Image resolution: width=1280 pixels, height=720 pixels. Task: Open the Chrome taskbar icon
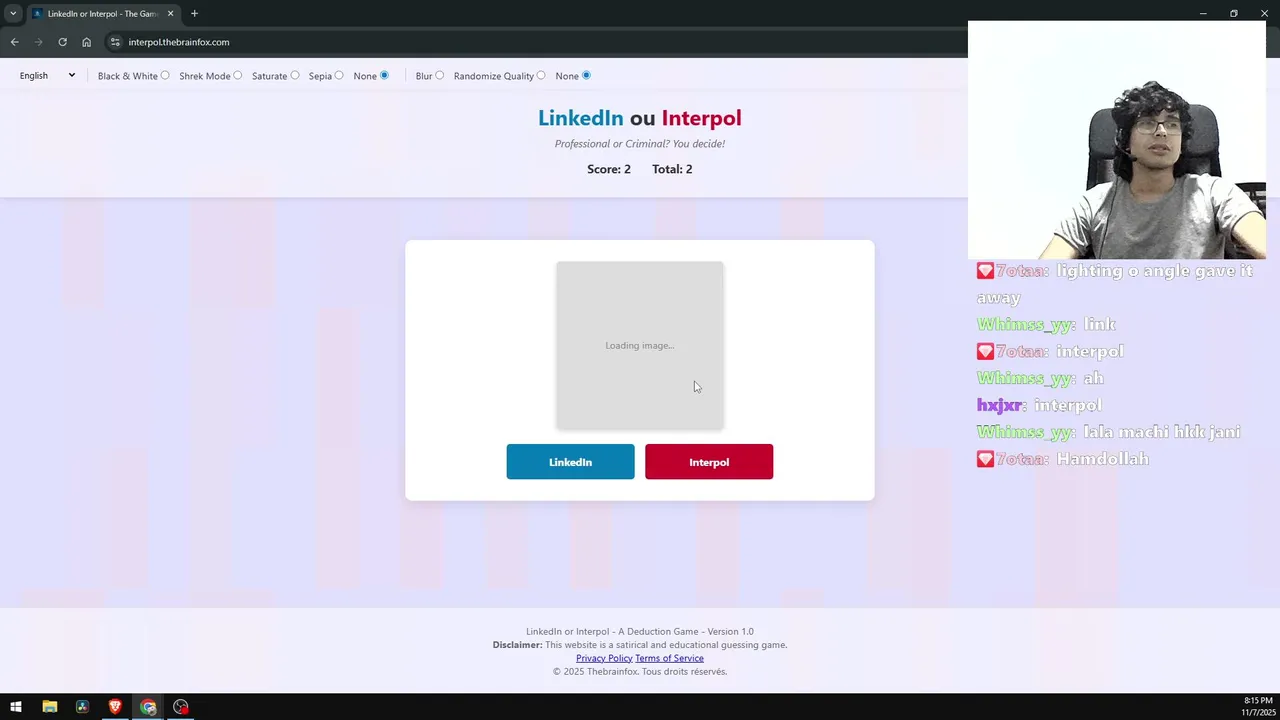[x=148, y=707]
